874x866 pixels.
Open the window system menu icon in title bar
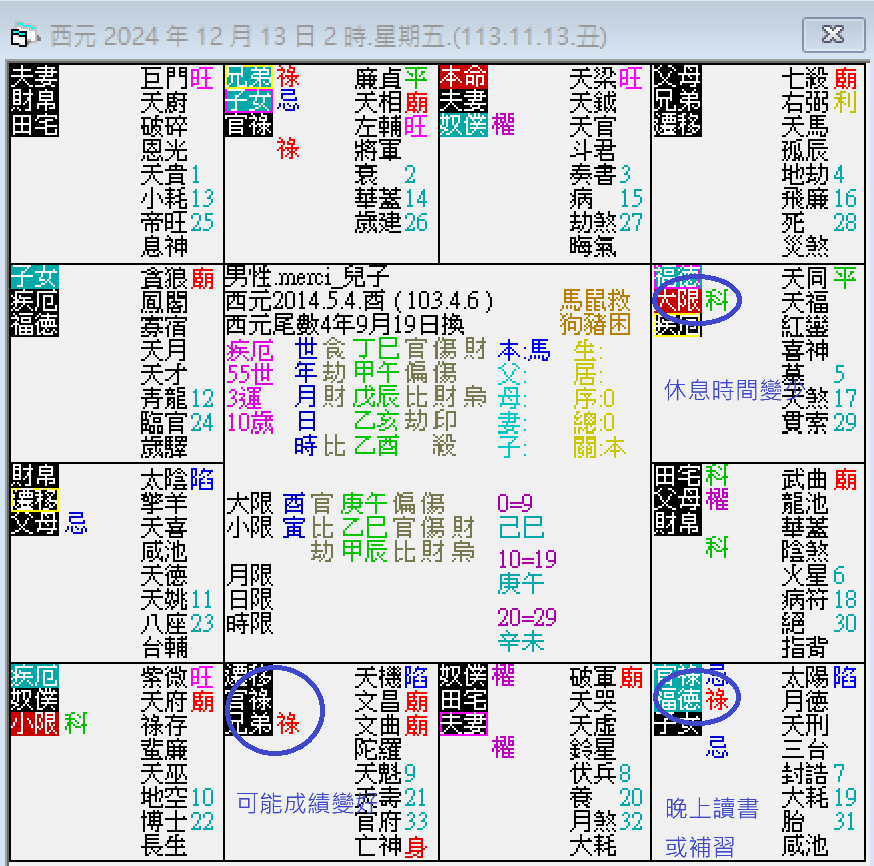[24, 36]
